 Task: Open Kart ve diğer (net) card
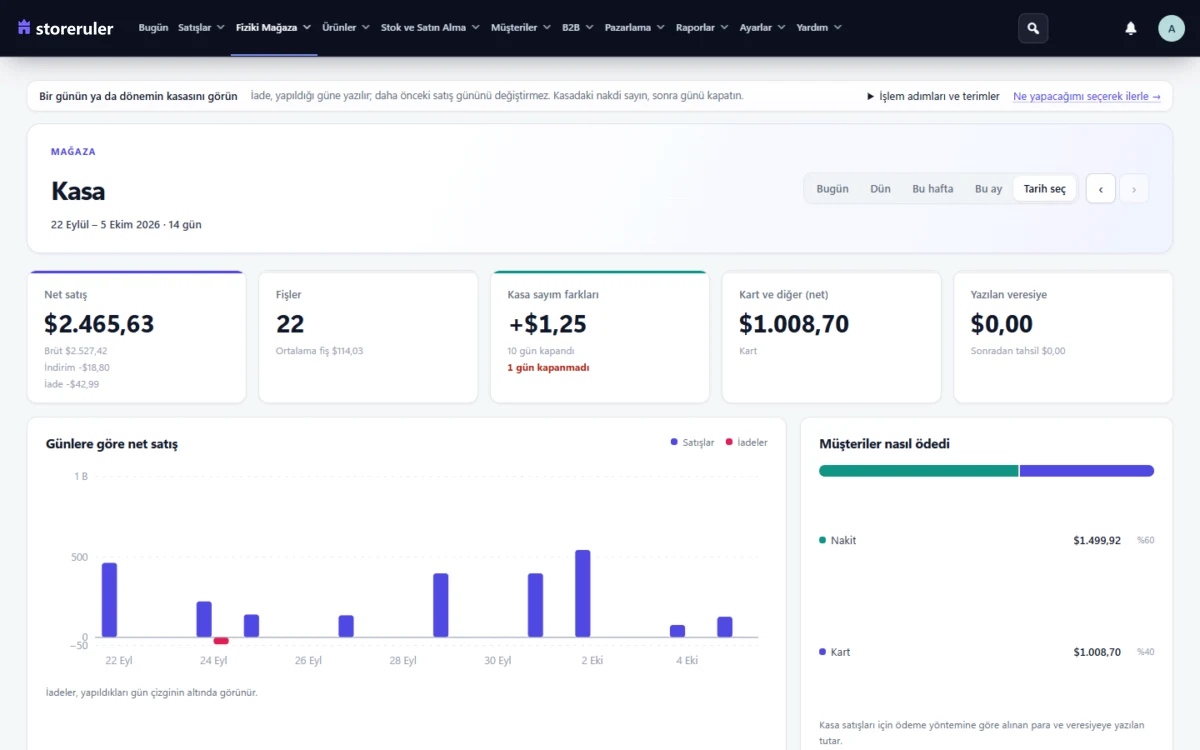pyautogui.click(x=832, y=337)
